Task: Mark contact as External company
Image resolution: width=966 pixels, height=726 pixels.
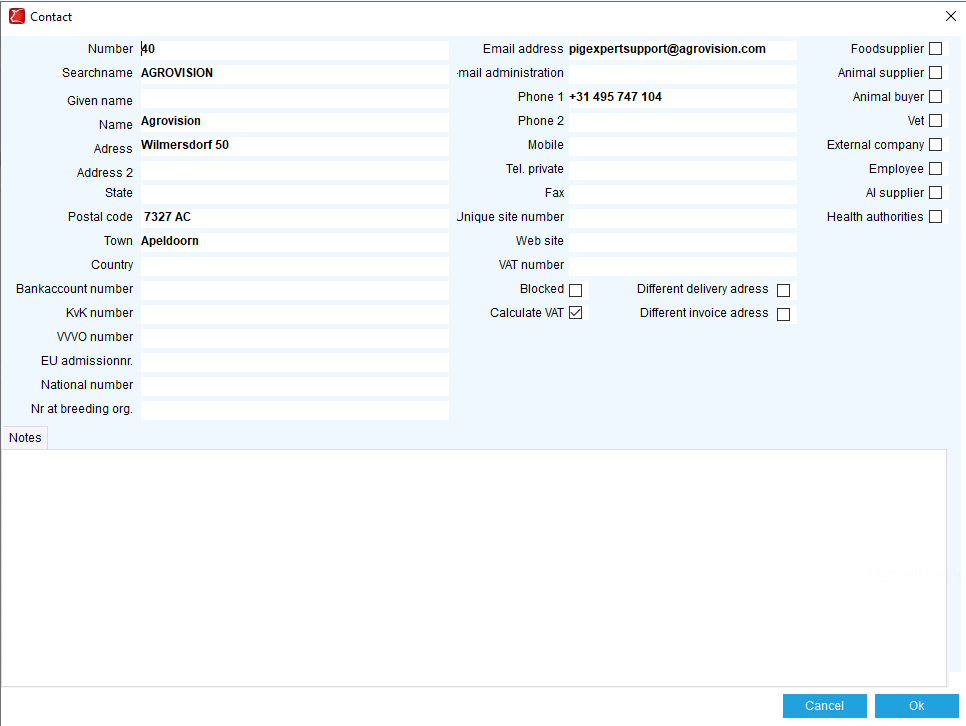Action: click(x=935, y=145)
